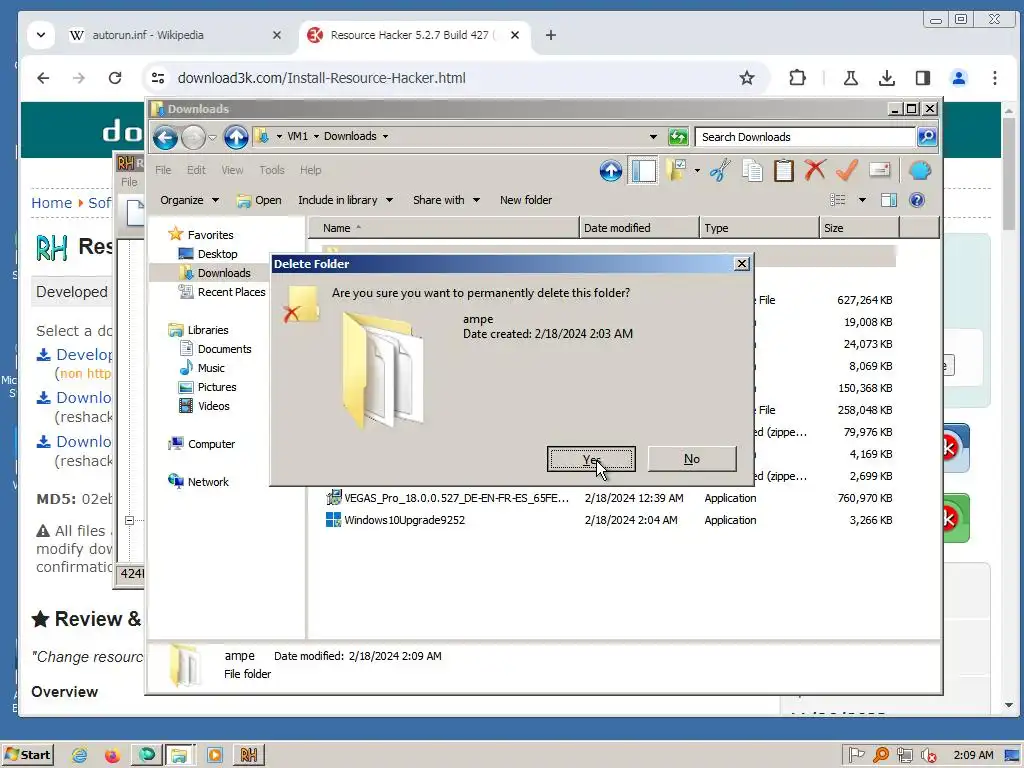Image resolution: width=1024 pixels, height=768 pixels.
Task: Click the folder options toolbar icon
Action: pyautogui.click(x=677, y=170)
